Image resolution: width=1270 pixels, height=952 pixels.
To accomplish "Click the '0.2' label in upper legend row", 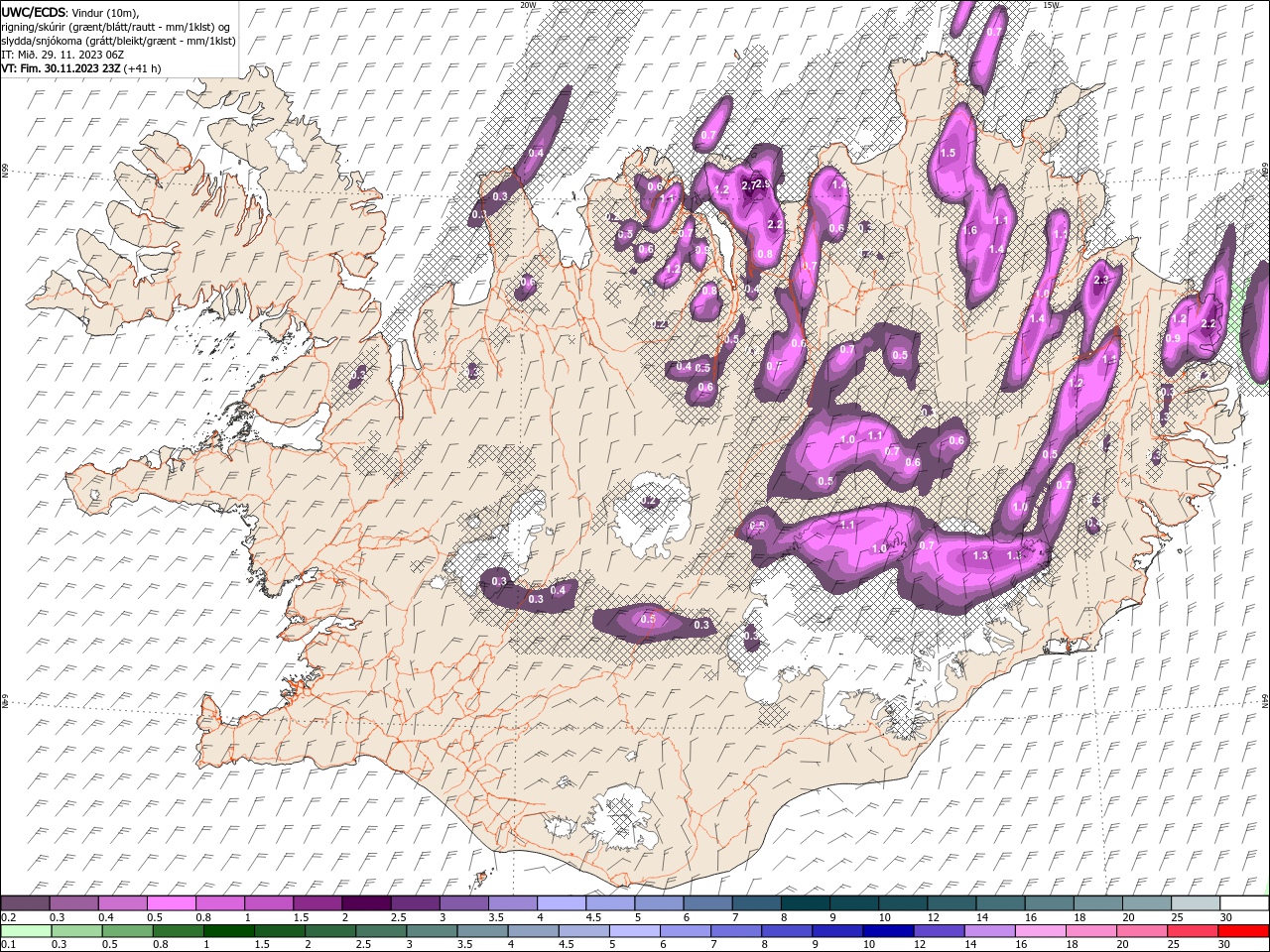I will [x=8, y=917].
